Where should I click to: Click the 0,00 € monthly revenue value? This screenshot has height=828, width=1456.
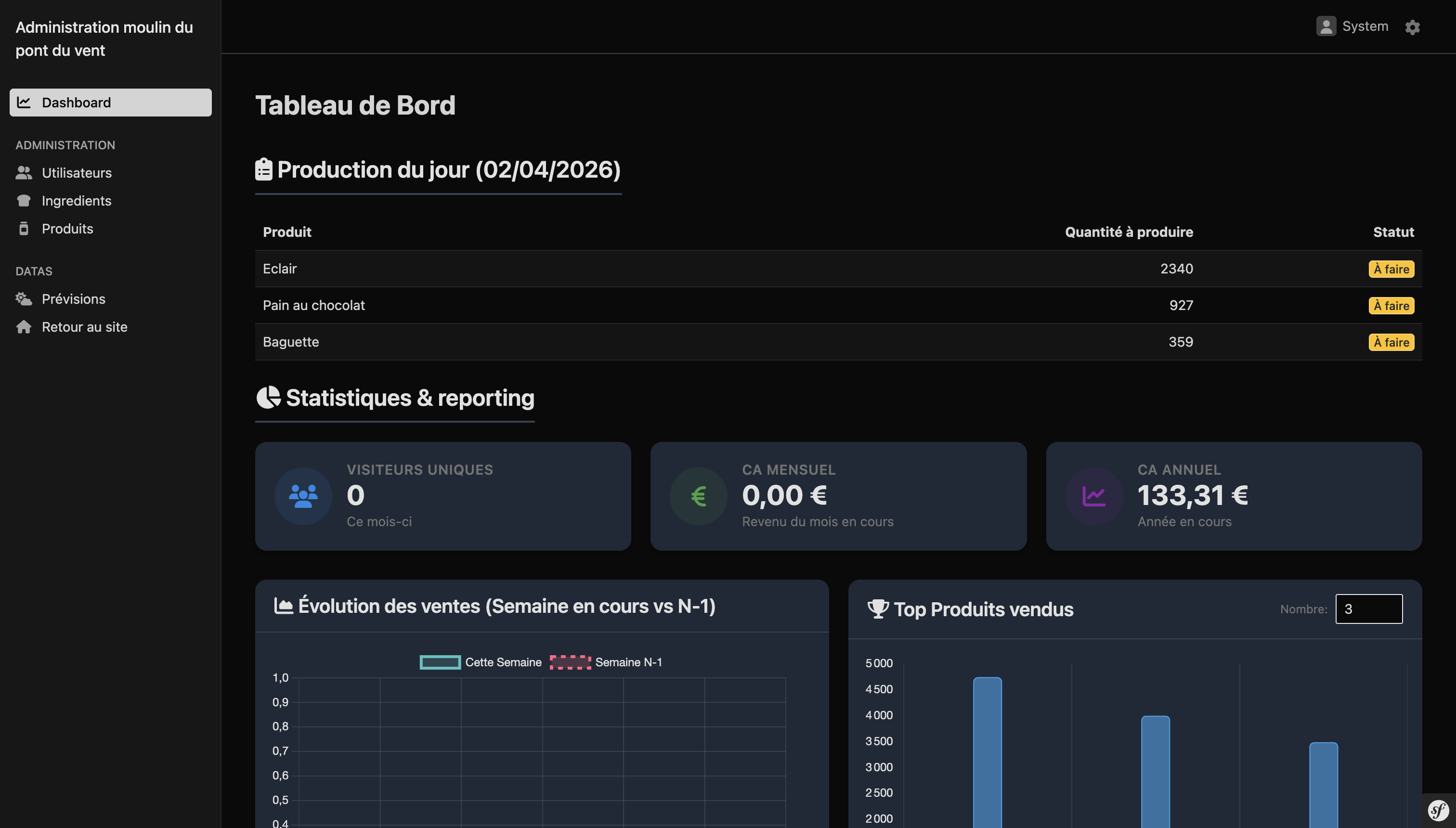pos(784,495)
